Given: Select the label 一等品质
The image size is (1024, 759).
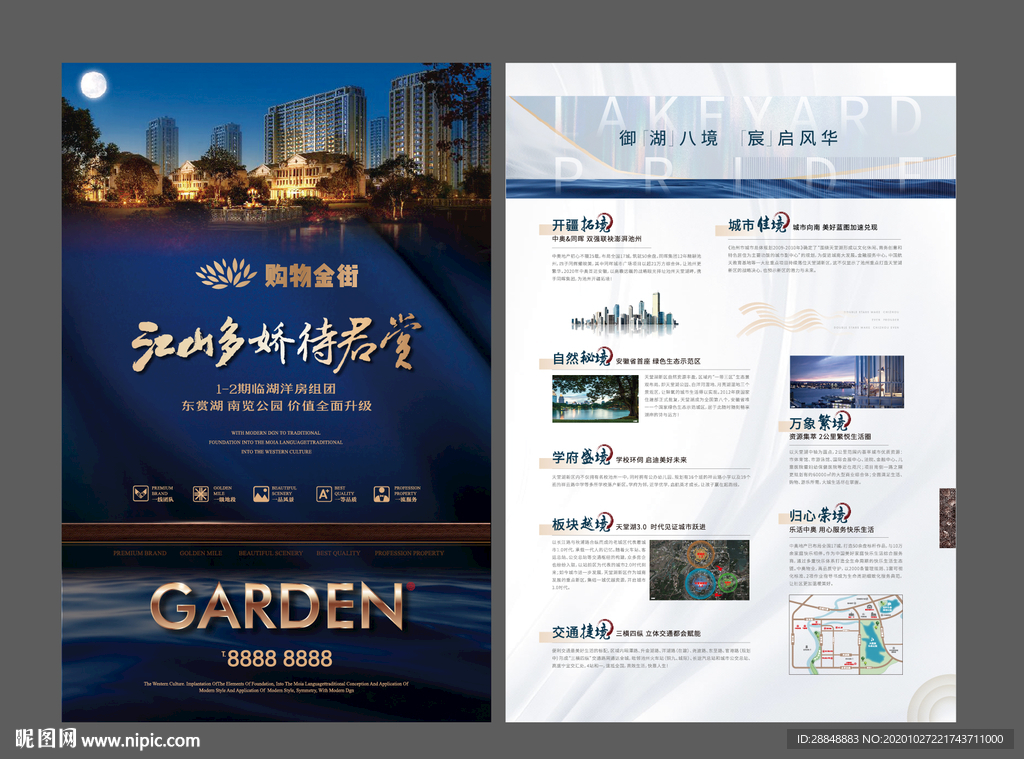Looking at the screenshot, I should coord(345,500).
